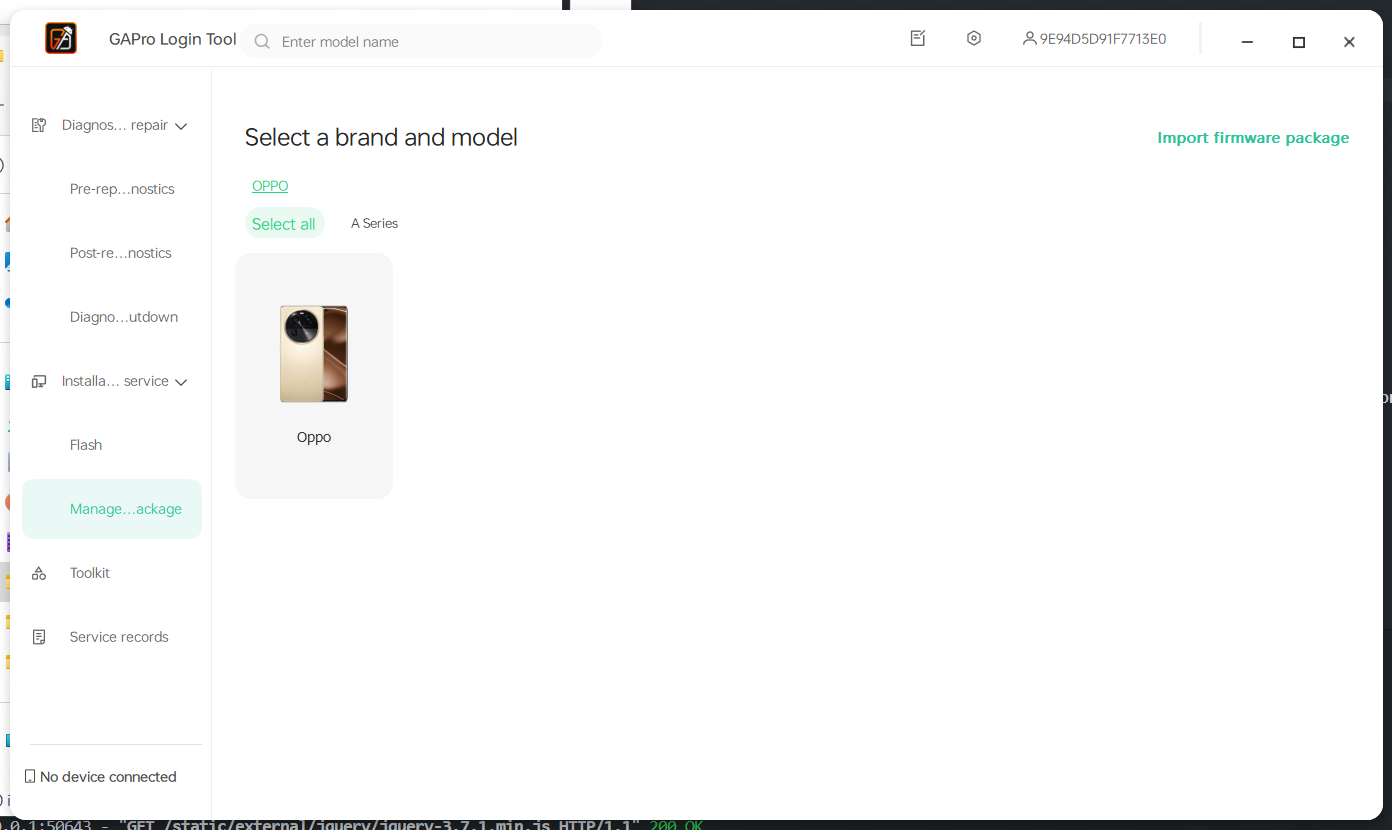Open the Toolkit menu entry
The height and width of the screenshot is (830, 1392).
[x=90, y=573]
